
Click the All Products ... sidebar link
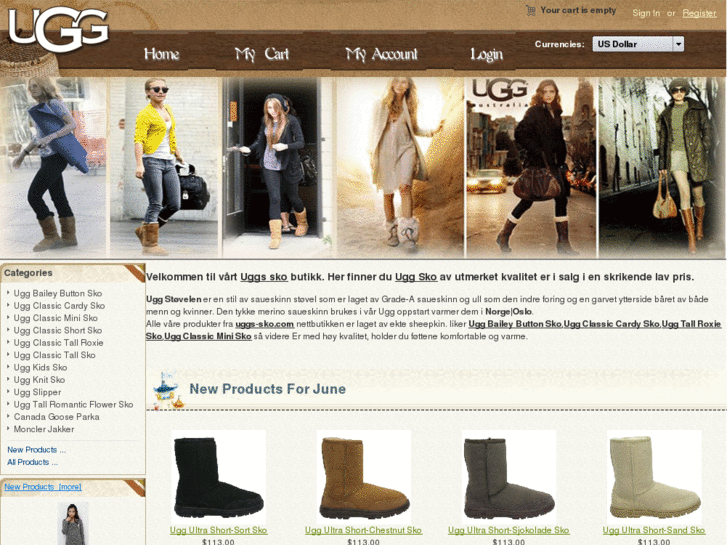(32, 462)
